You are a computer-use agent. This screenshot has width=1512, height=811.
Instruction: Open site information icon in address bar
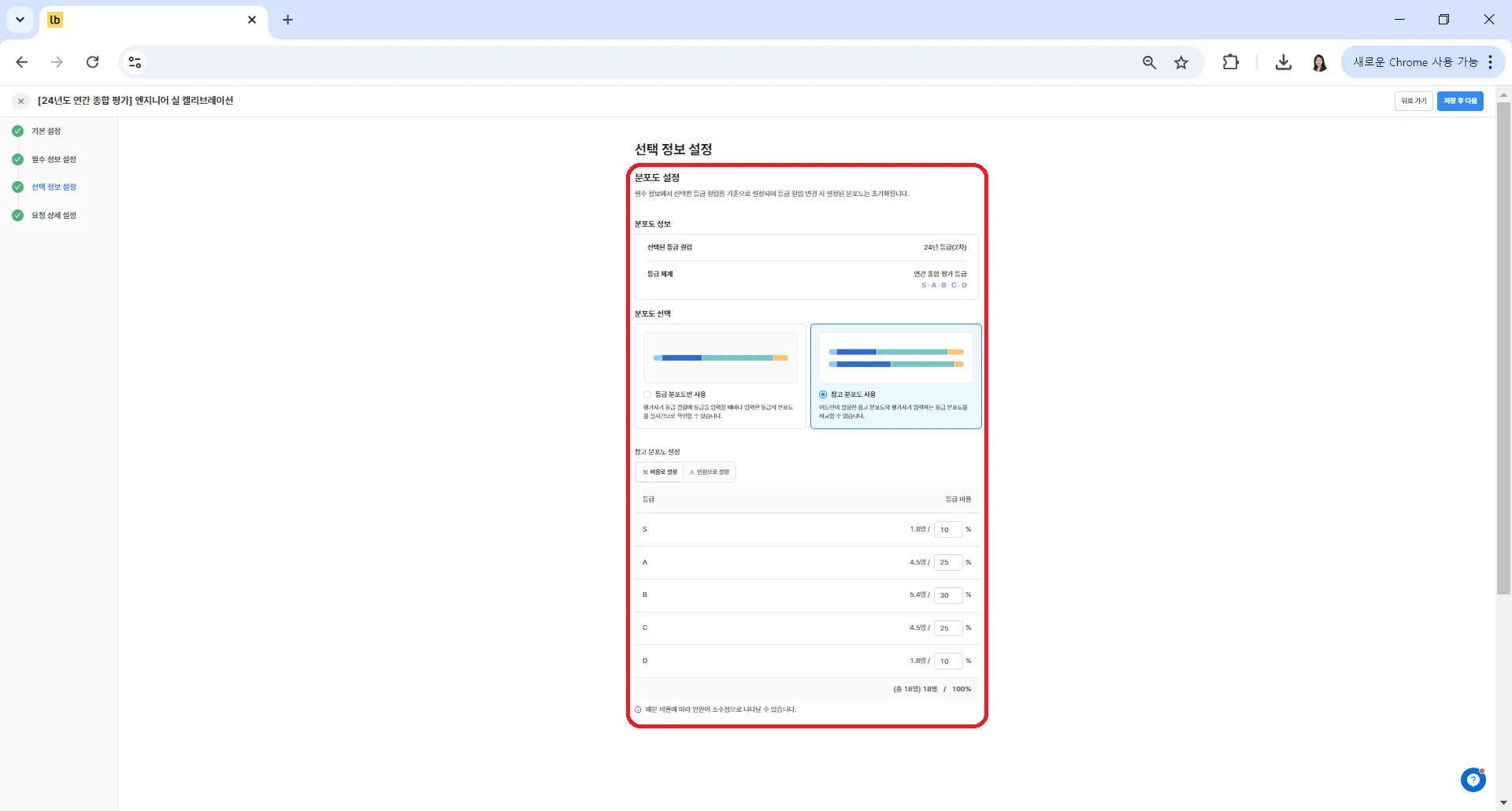point(135,62)
